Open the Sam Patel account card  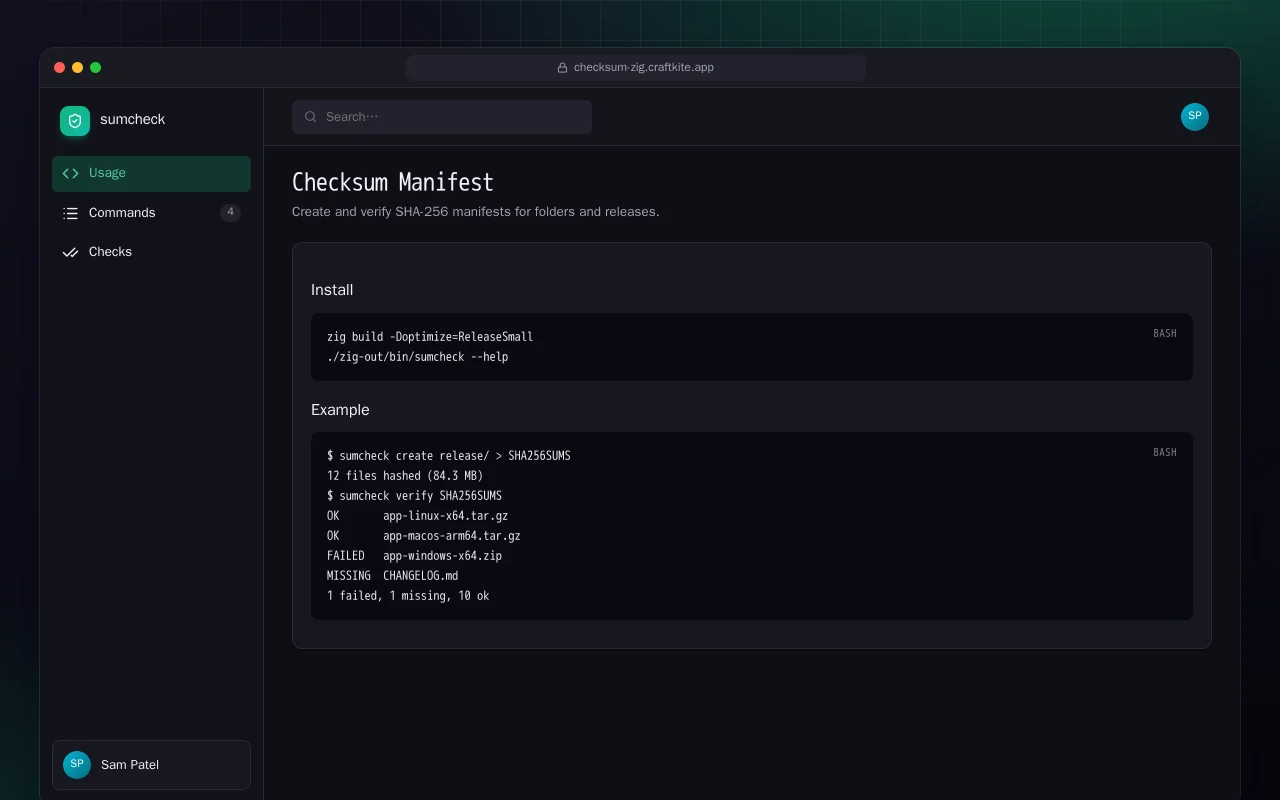151,765
